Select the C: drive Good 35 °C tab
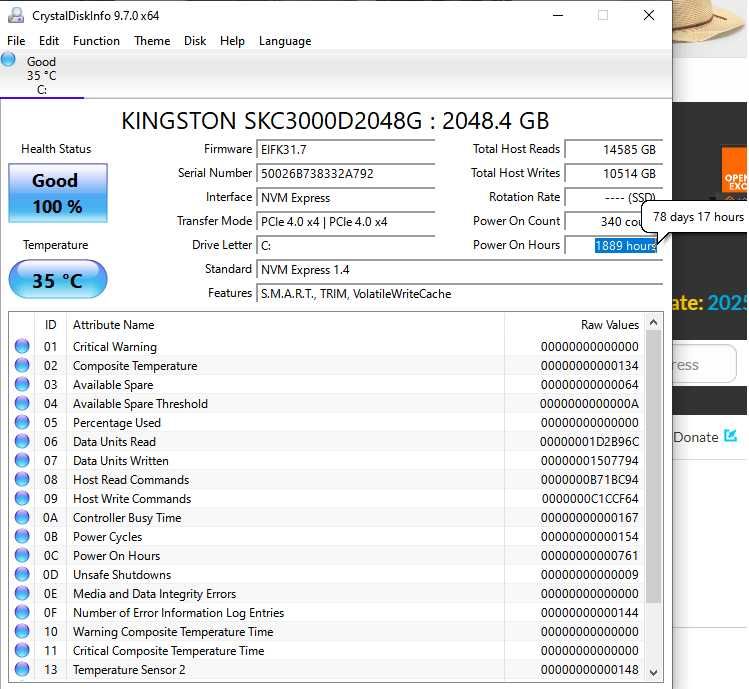The height and width of the screenshot is (689, 749). pyautogui.click(x=42, y=75)
